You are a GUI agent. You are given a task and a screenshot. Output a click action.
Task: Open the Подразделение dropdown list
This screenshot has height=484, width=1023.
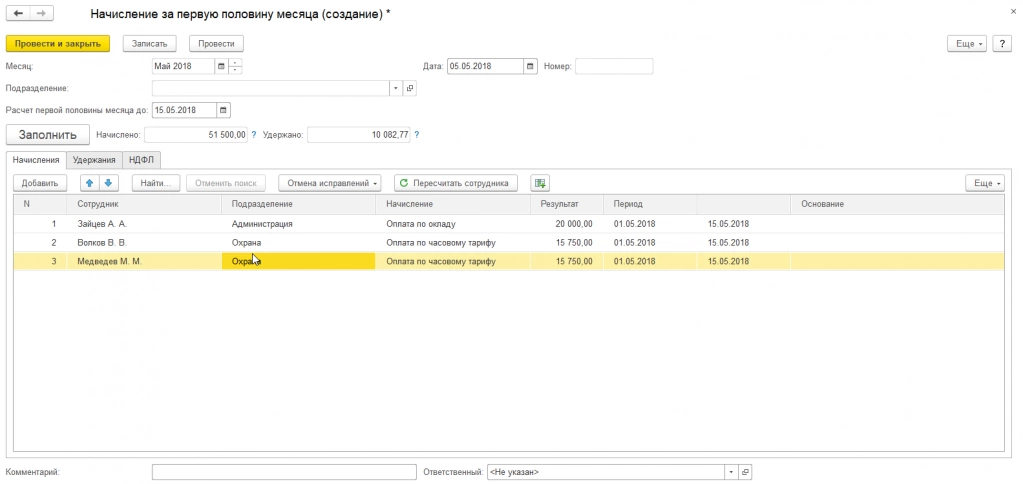[x=397, y=88]
